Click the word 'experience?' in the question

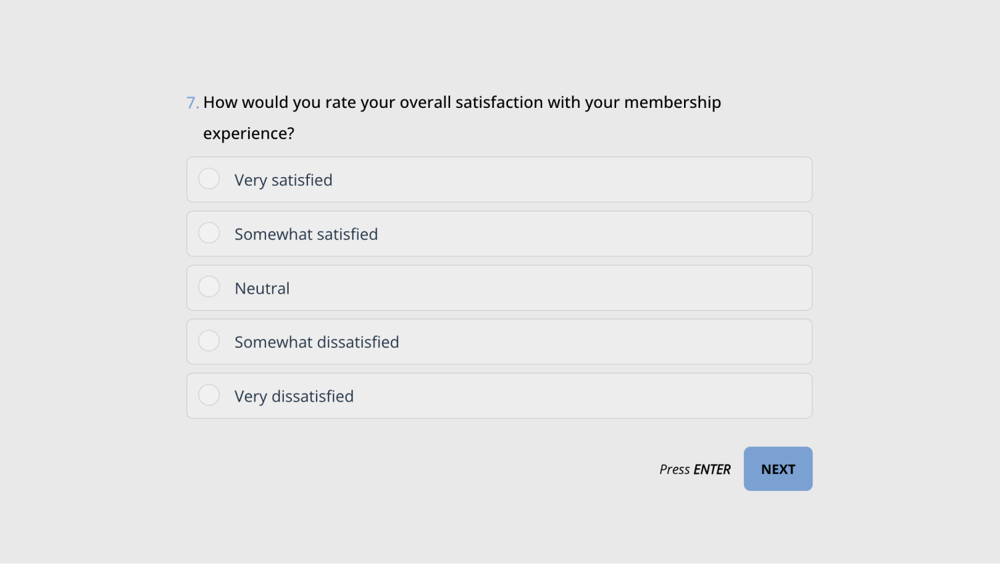[x=248, y=134]
